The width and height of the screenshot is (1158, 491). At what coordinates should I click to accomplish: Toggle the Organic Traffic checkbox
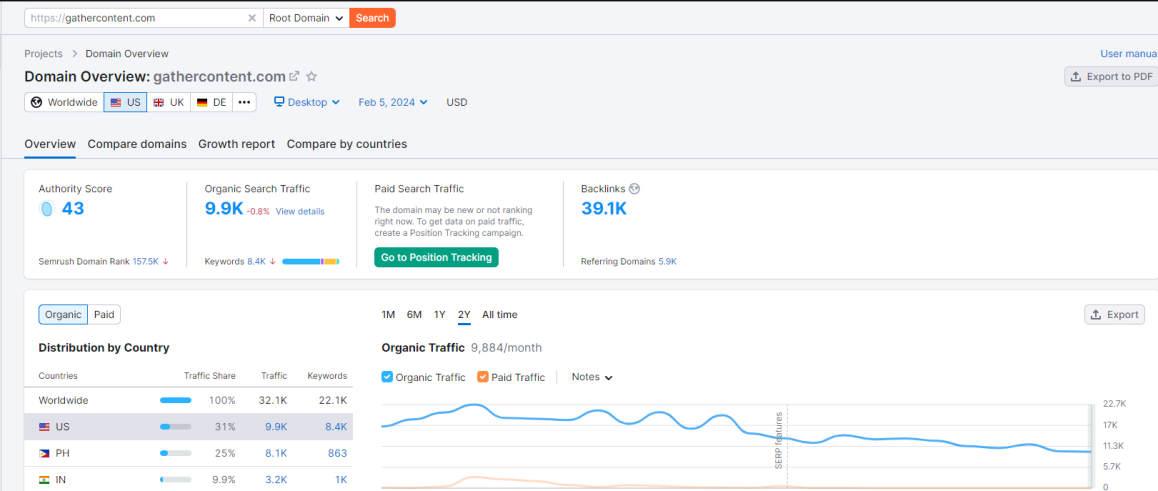click(x=387, y=377)
